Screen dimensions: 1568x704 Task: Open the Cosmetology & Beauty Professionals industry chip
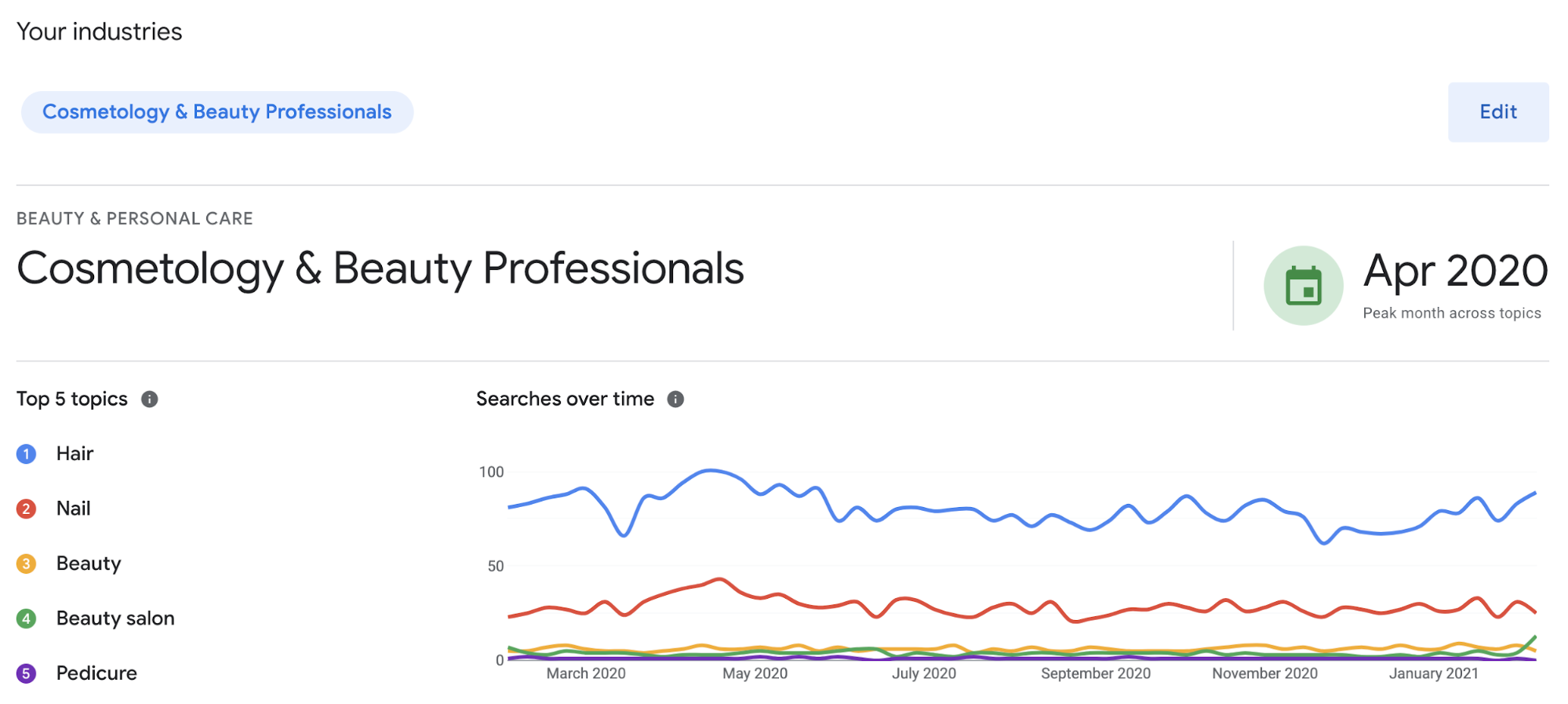coord(217,111)
